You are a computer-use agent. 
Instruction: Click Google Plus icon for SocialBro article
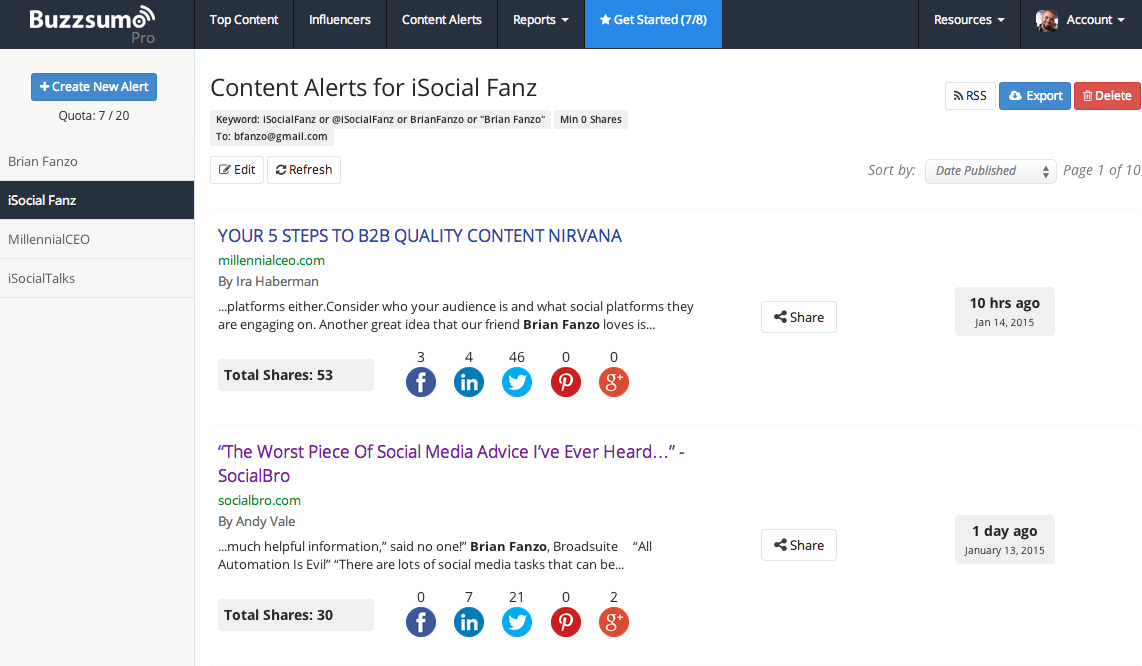614,622
